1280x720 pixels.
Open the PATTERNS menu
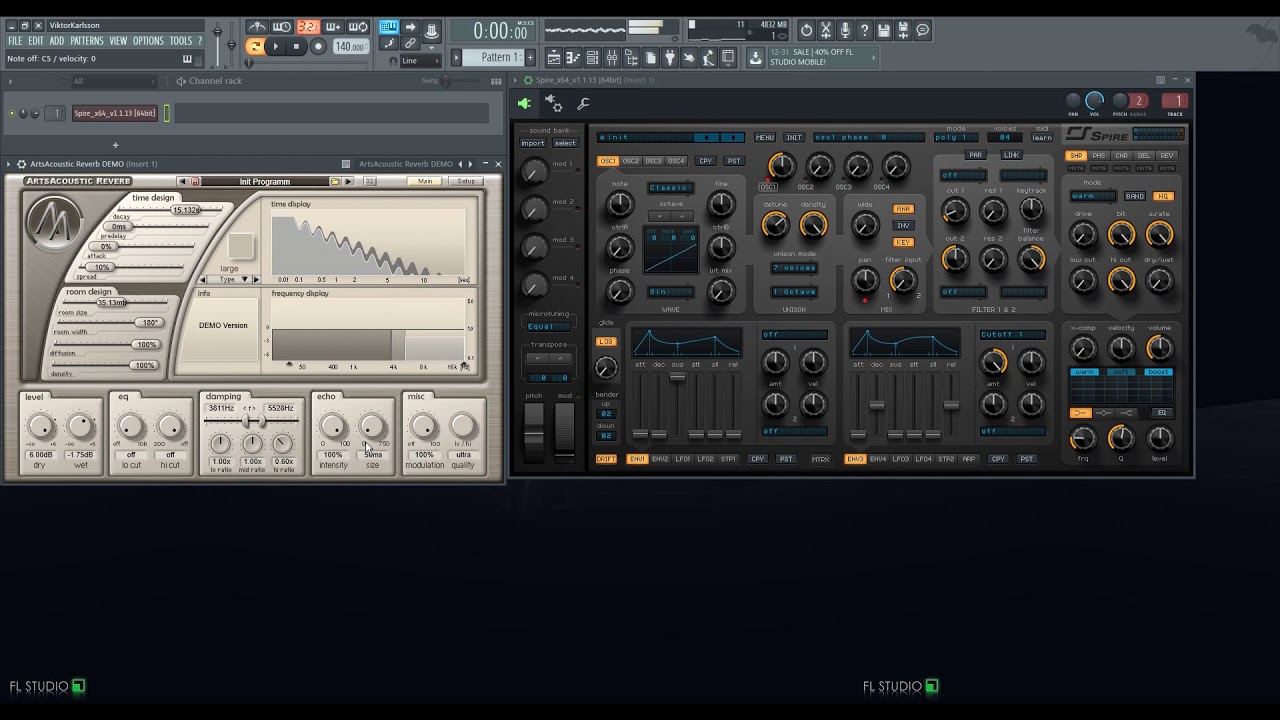click(x=87, y=41)
